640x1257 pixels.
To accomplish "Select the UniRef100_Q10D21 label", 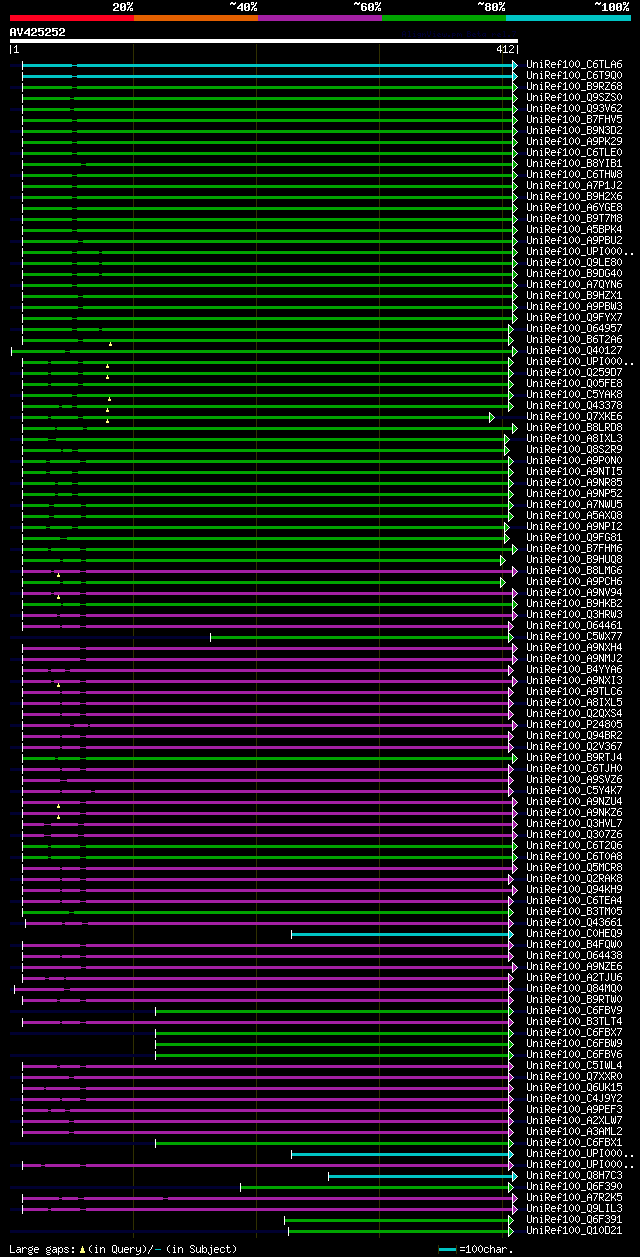I will 574,1230.
